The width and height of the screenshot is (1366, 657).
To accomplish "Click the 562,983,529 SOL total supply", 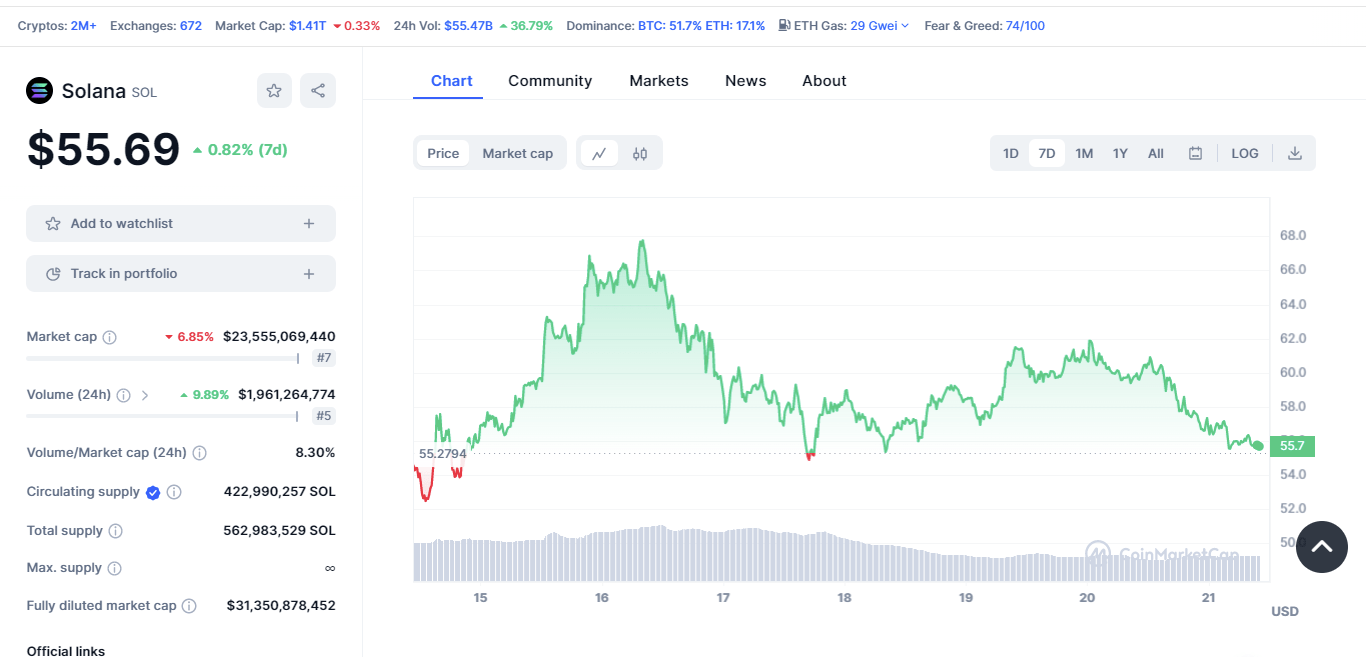I will 280,531.
